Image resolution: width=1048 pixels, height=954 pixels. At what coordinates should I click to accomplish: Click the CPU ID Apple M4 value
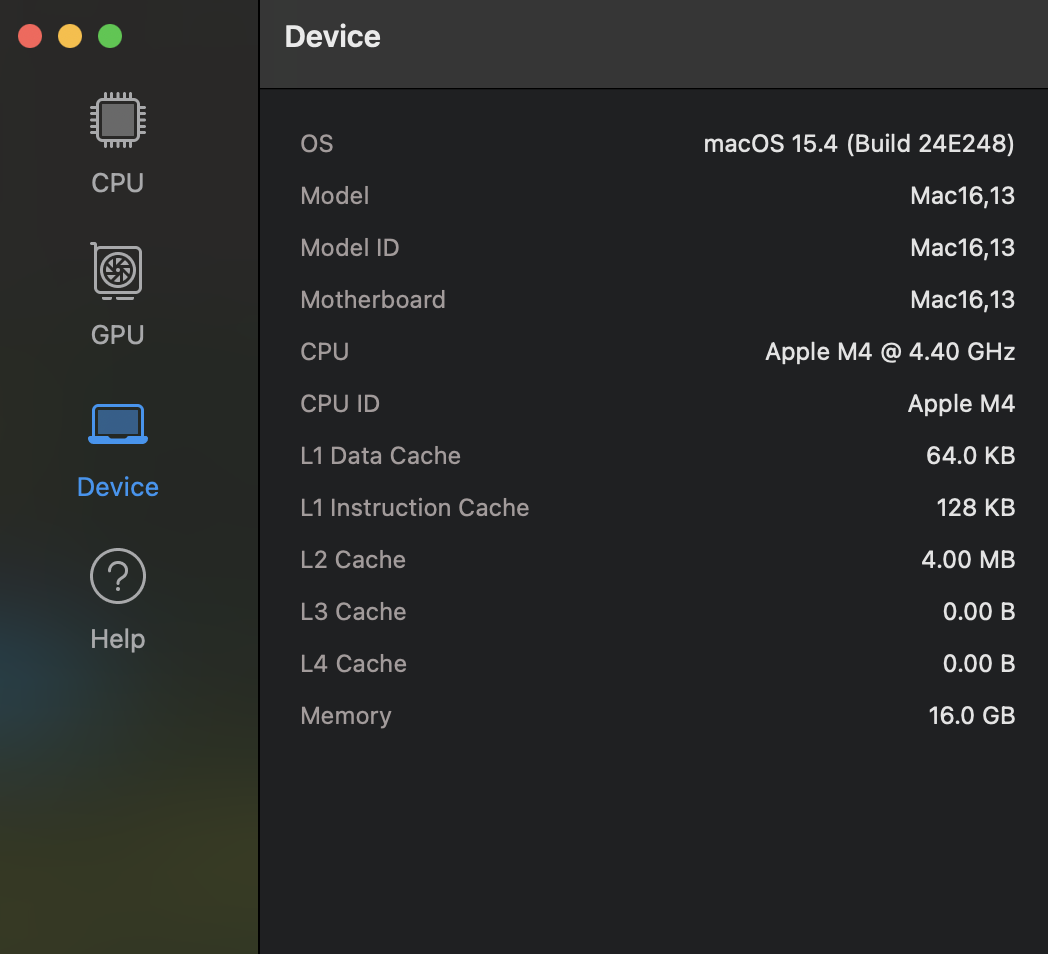click(x=960, y=404)
